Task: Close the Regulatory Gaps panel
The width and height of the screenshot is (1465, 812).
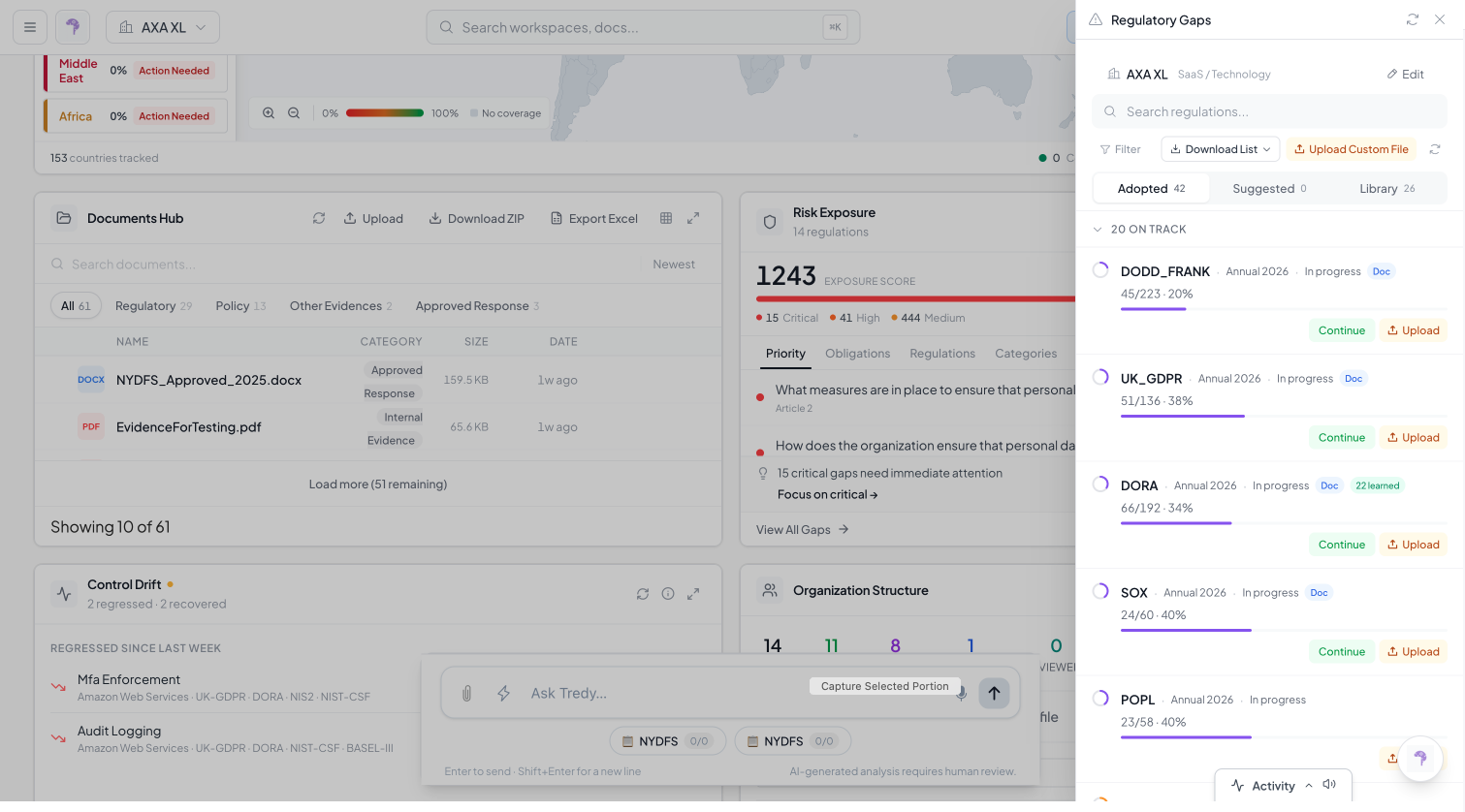Action: [x=1440, y=19]
